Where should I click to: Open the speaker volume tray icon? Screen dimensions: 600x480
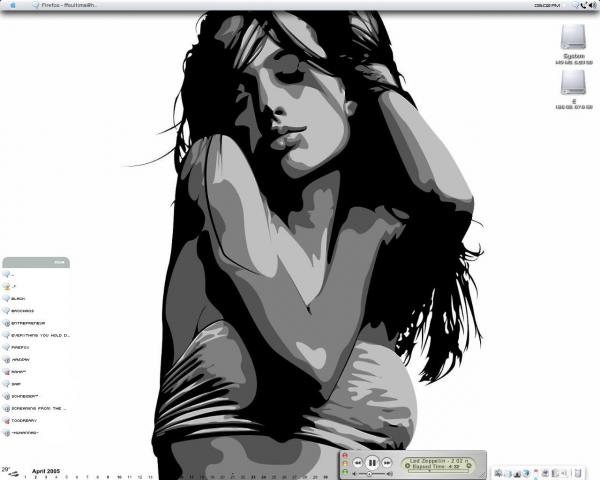(x=593, y=5)
